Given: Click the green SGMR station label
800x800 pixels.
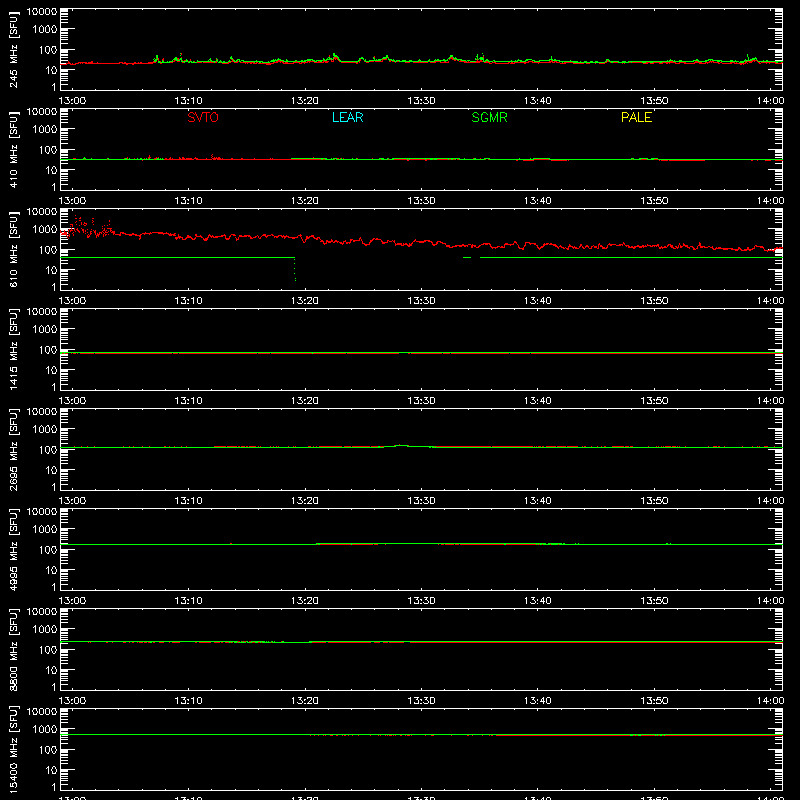Looking at the screenshot, I should coord(489,117).
